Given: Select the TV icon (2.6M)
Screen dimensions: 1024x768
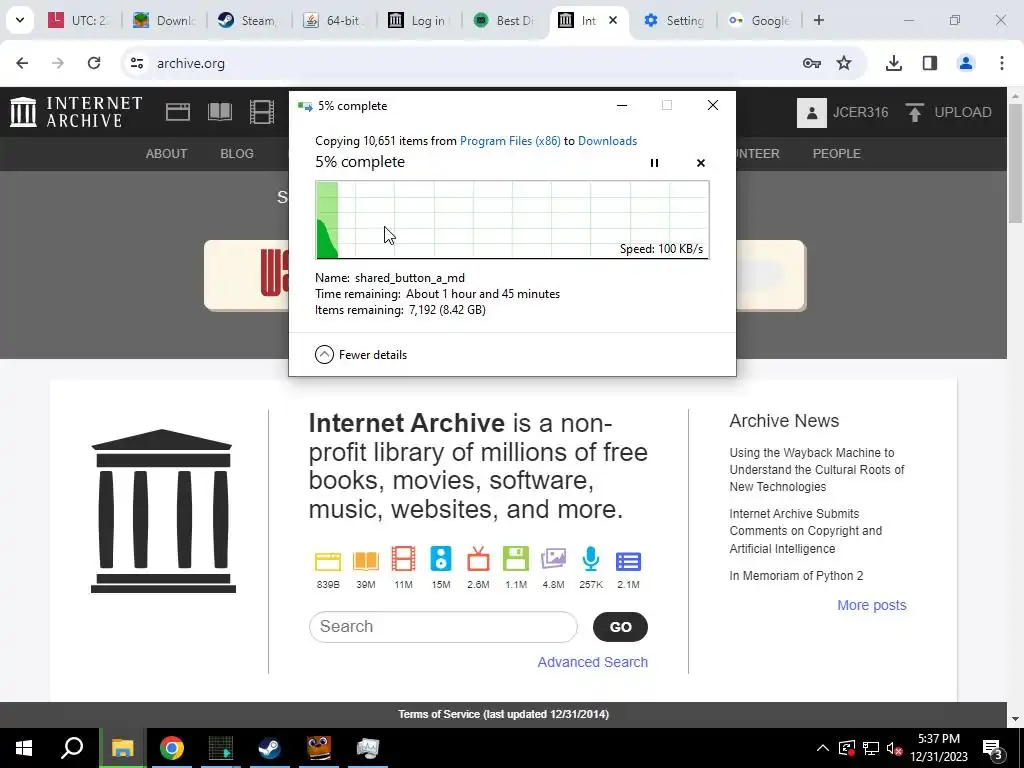Looking at the screenshot, I should 478,560.
